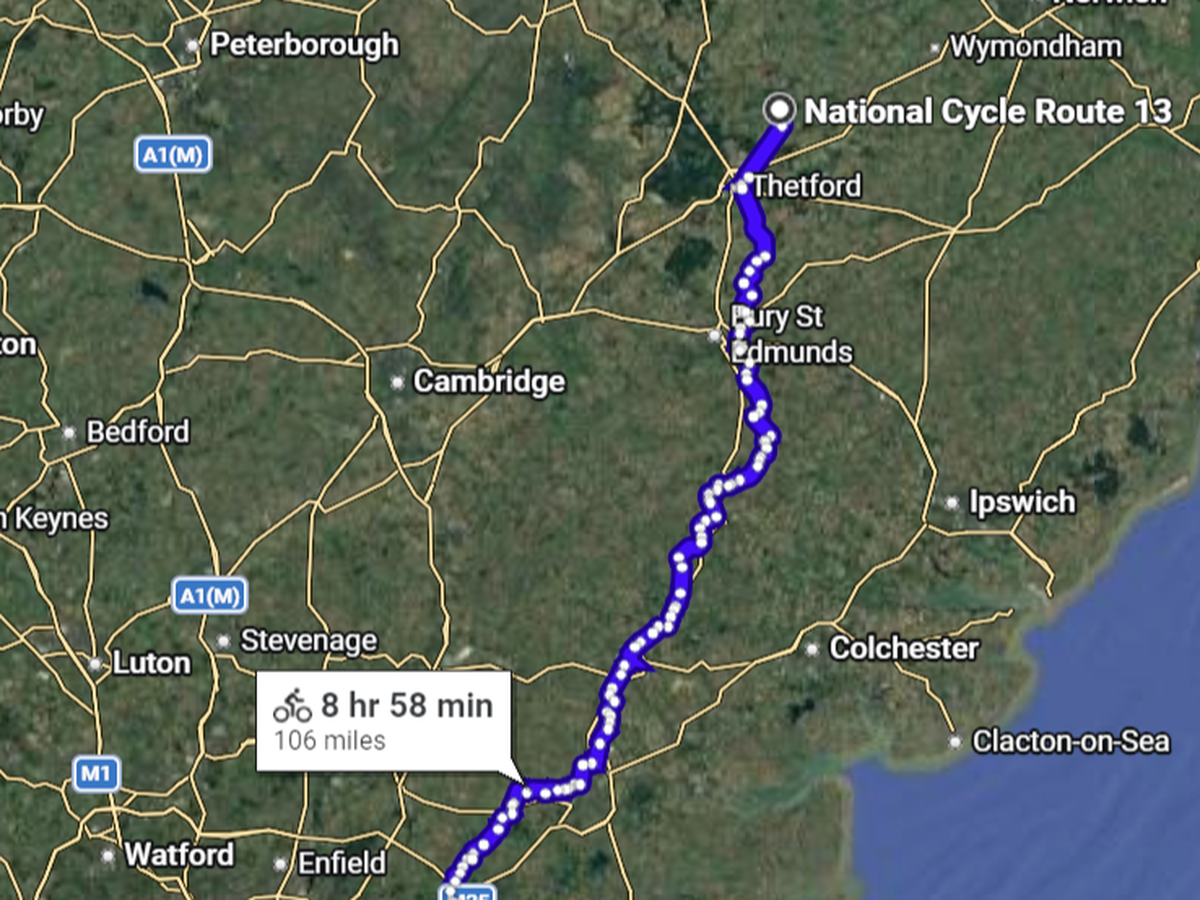The image size is (1200, 900).
Task: Select the Thetford town label
Action: (x=806, y=186)
